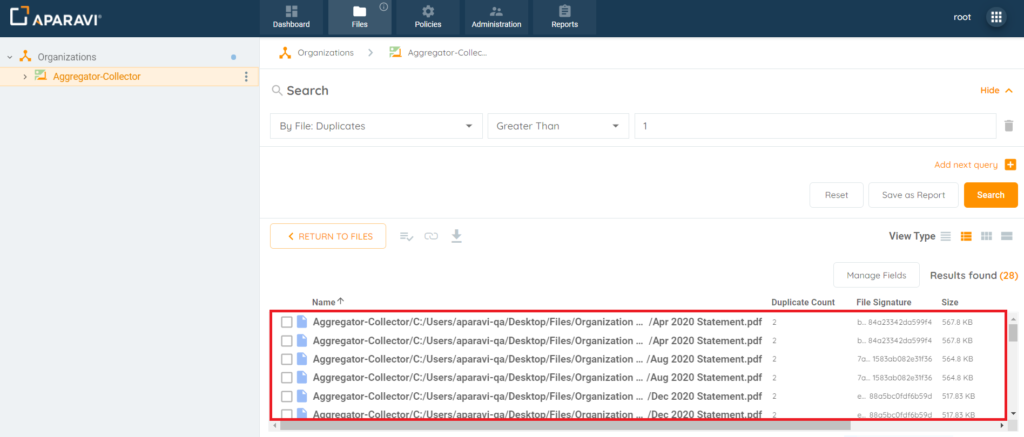Select the first Dec 2020 Statement.pdf checkbox
Viewport: 1024px width, 437px height.
tap(287, 396)
